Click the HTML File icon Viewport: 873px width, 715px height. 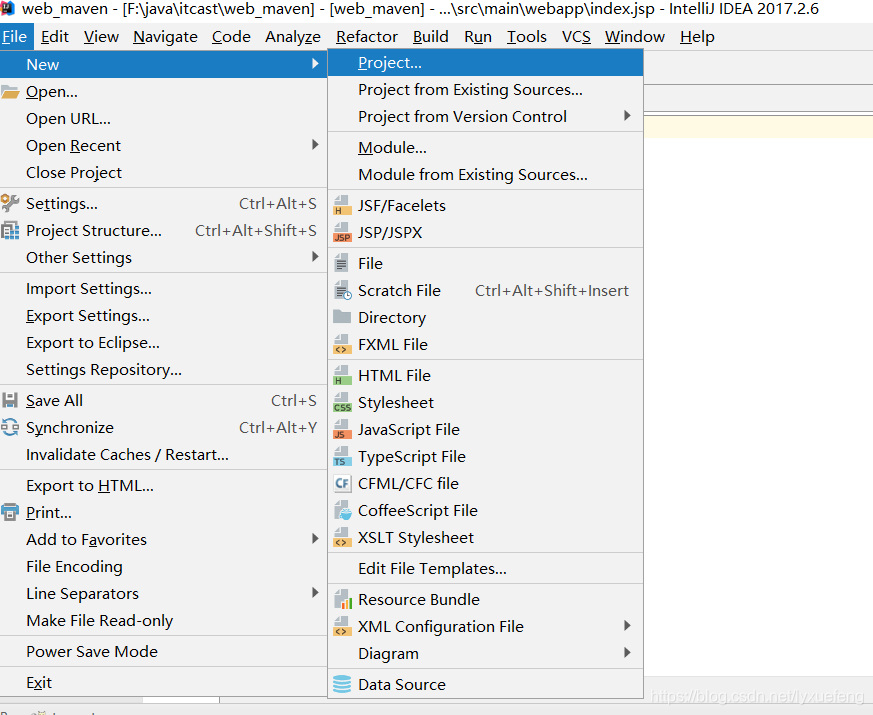click(342, 375)
